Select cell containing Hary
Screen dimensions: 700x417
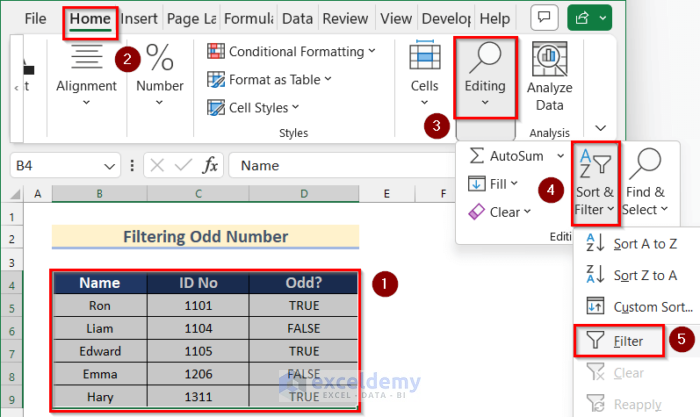pos(100,397)
